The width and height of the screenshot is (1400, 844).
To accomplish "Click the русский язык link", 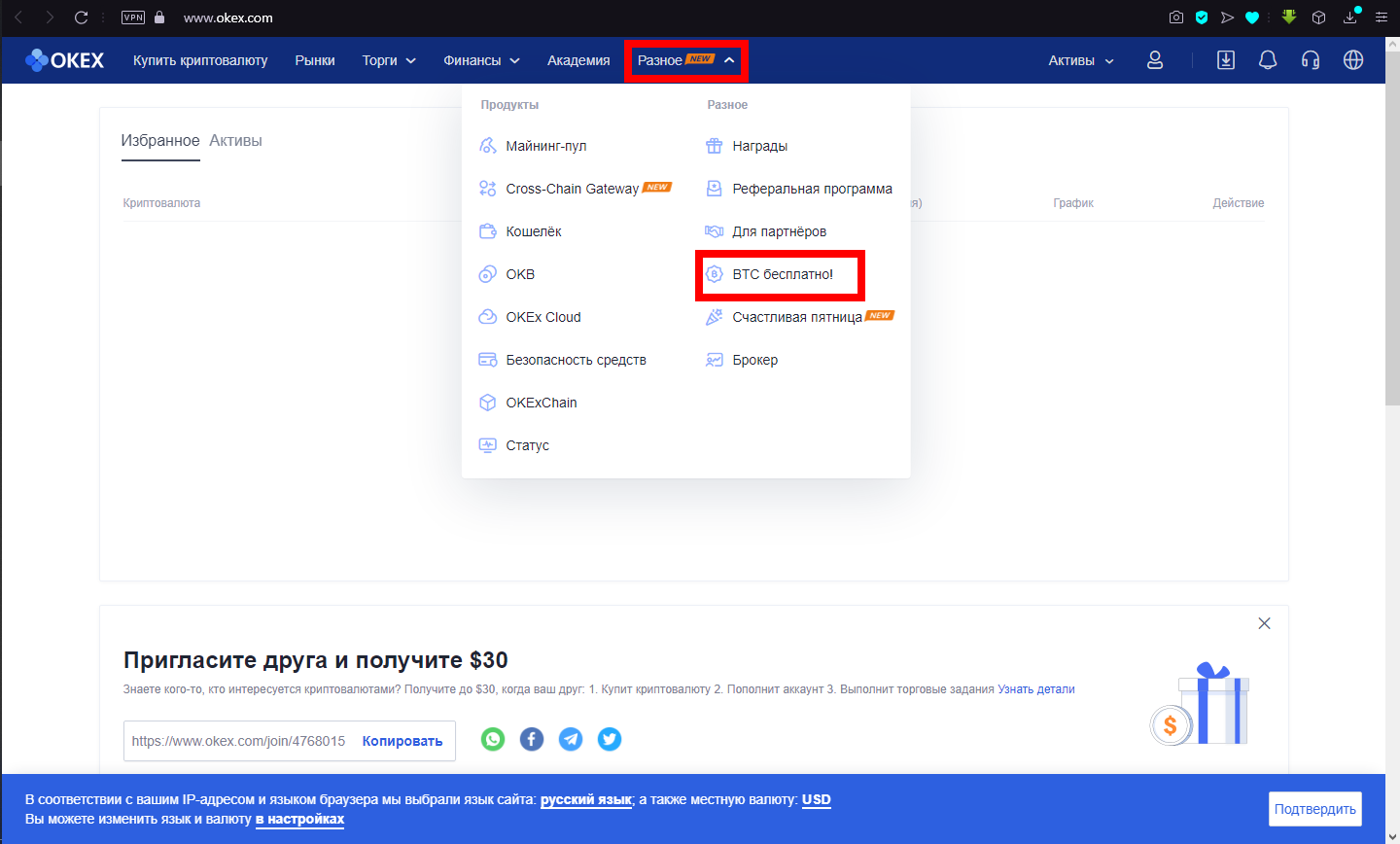I will pyautogui.click(x=586, y=799).
